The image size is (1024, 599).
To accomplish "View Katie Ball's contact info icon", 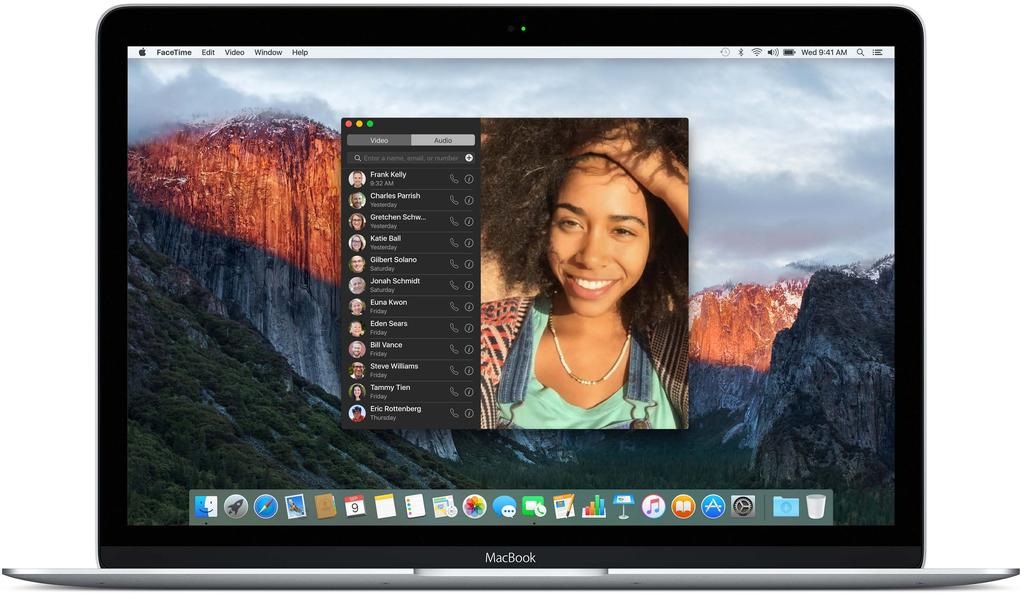I will click(x=469, y=243).
